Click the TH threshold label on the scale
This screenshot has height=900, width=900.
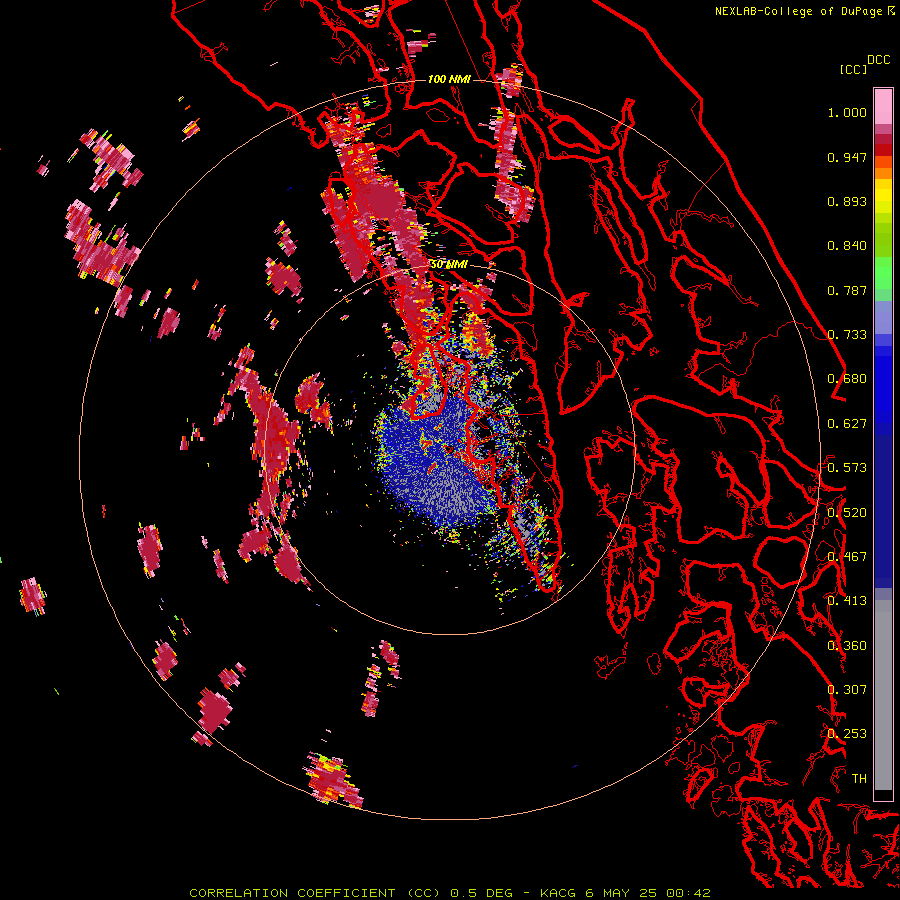tap(859, 779)
